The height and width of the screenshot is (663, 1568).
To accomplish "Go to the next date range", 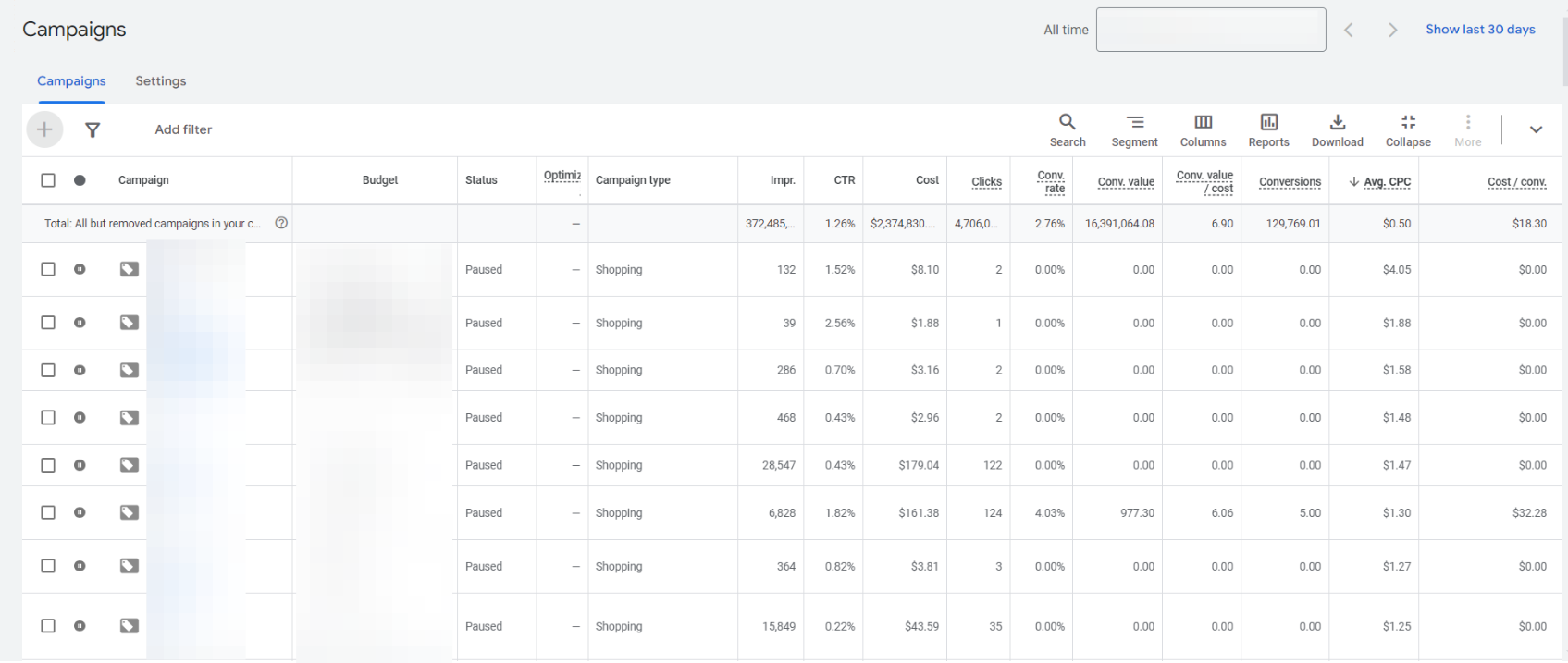I will (x=1392, y=30).
